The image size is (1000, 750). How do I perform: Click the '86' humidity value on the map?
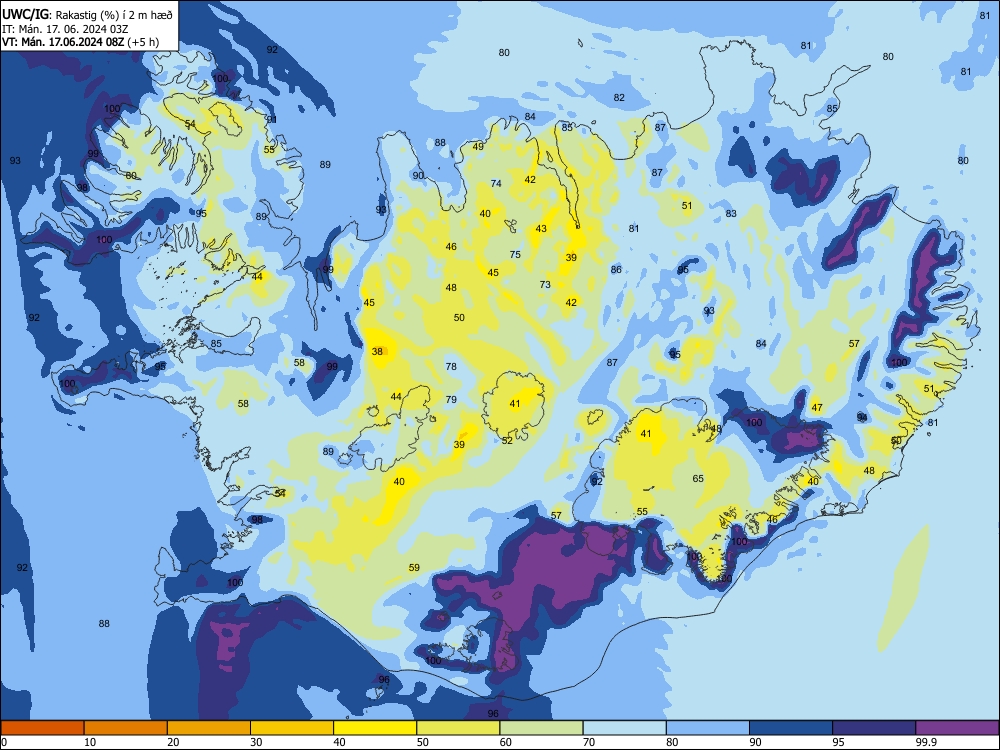615,270
